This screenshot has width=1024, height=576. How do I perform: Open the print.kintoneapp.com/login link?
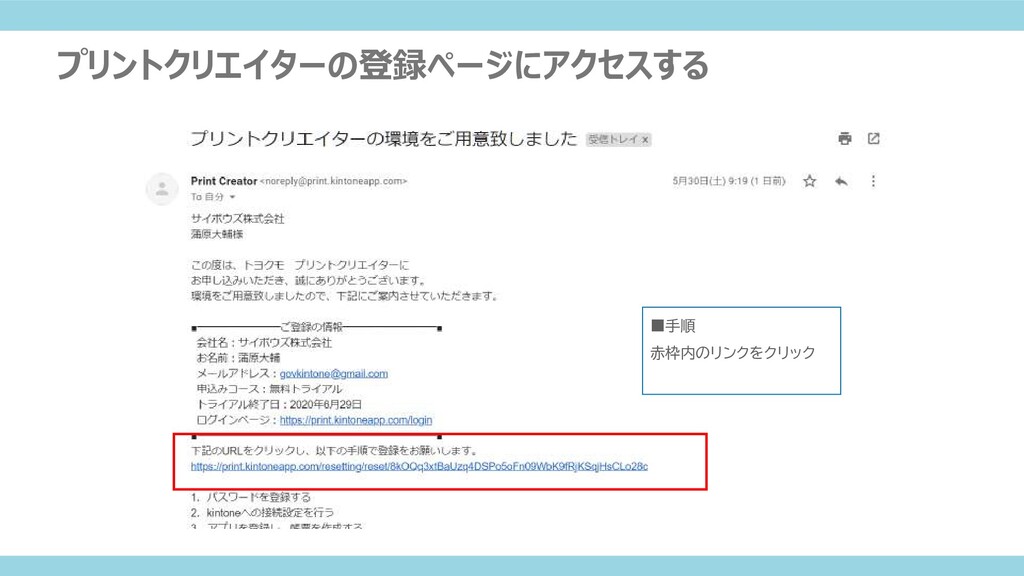pos(356,420)
